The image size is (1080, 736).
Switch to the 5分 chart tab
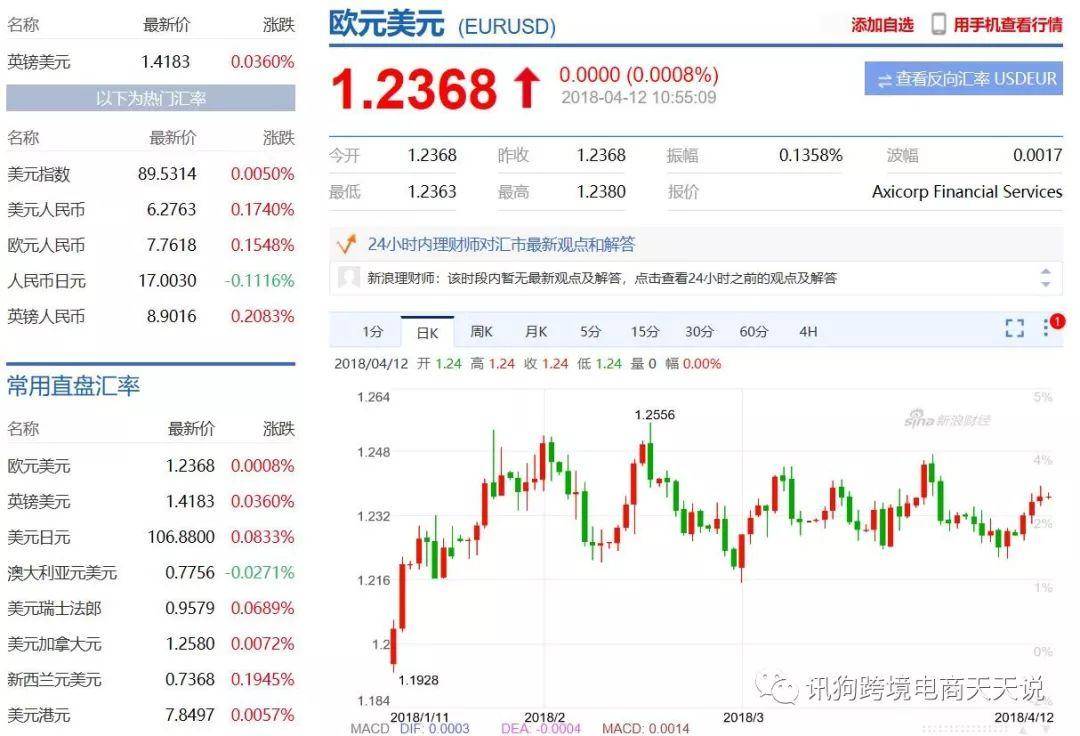(590, 331)
